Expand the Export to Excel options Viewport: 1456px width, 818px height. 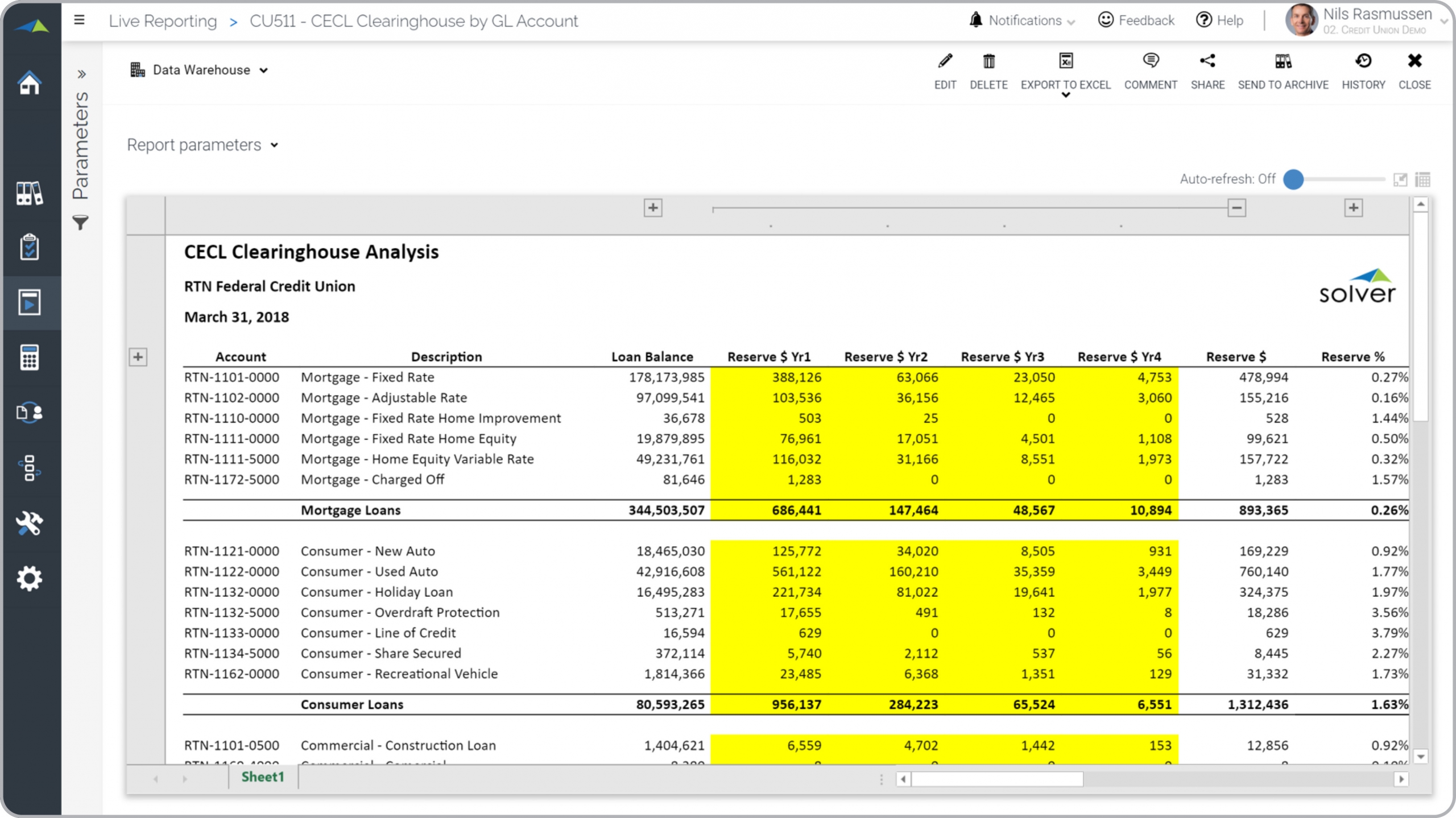click(1065, 95)
